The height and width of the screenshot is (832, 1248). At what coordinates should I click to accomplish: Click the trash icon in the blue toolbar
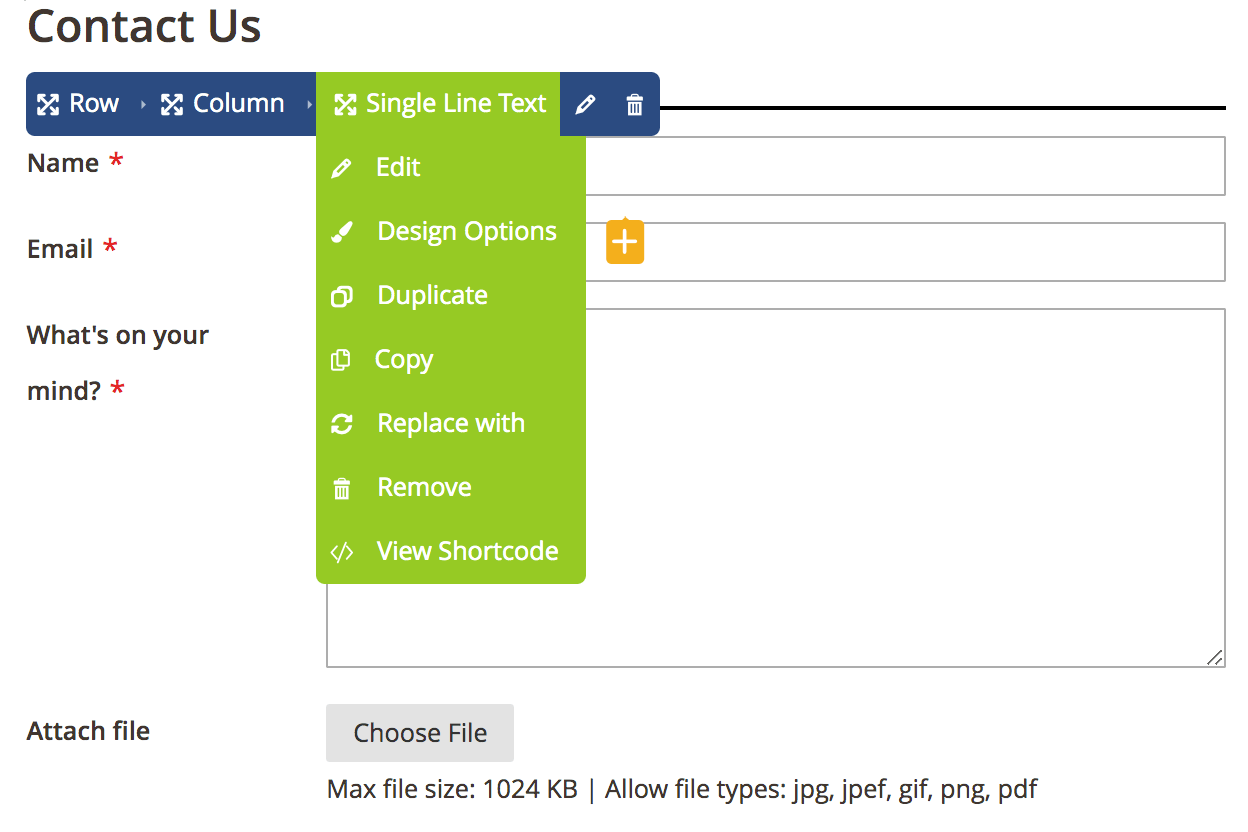[x=634, y=104]
